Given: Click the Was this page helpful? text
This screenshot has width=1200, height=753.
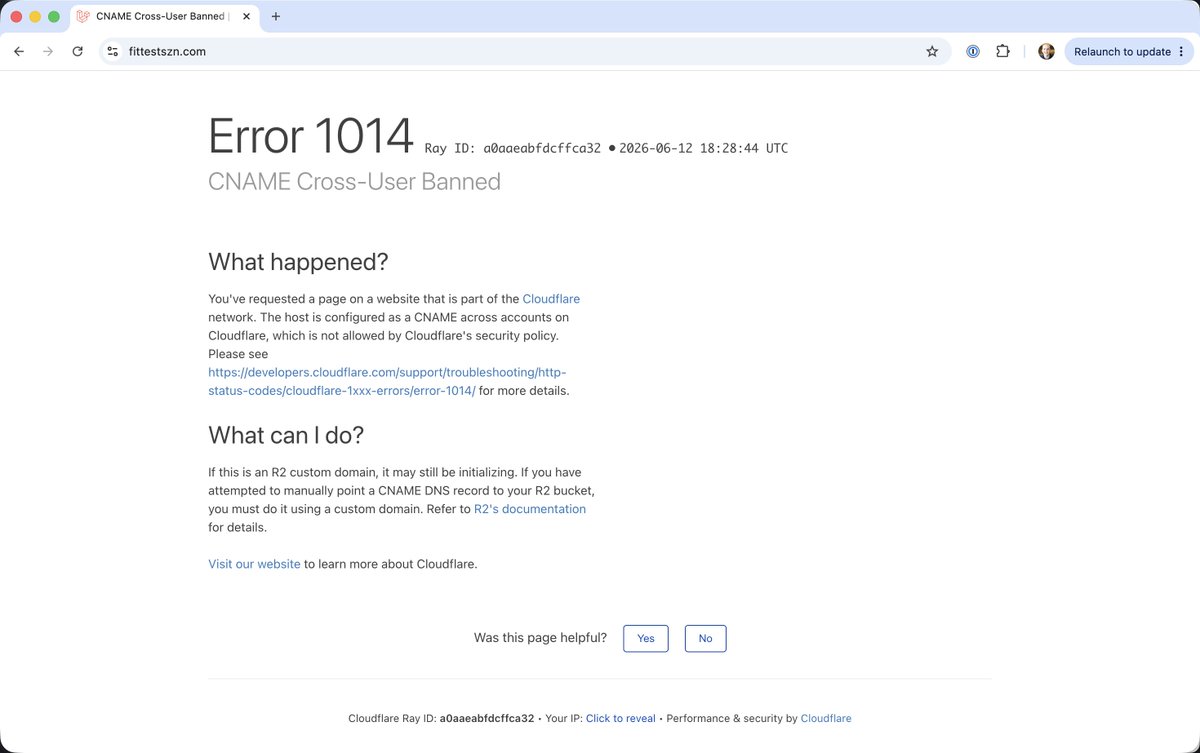Looking at the screenshot, I should click(x=540, y=638).
